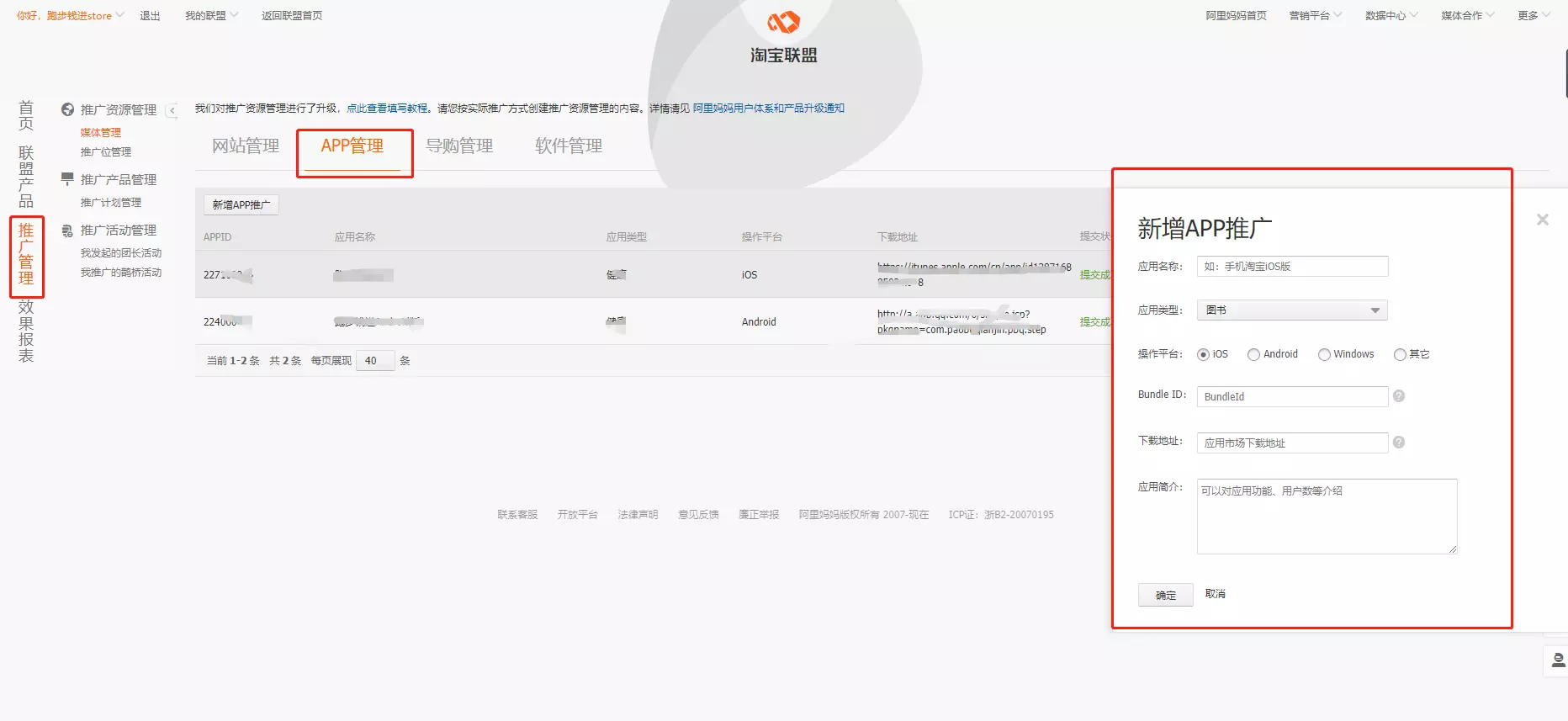Screen dimensions: 1568x721
Task: Click the help icon next to 下载地址
Action: 1399,443
